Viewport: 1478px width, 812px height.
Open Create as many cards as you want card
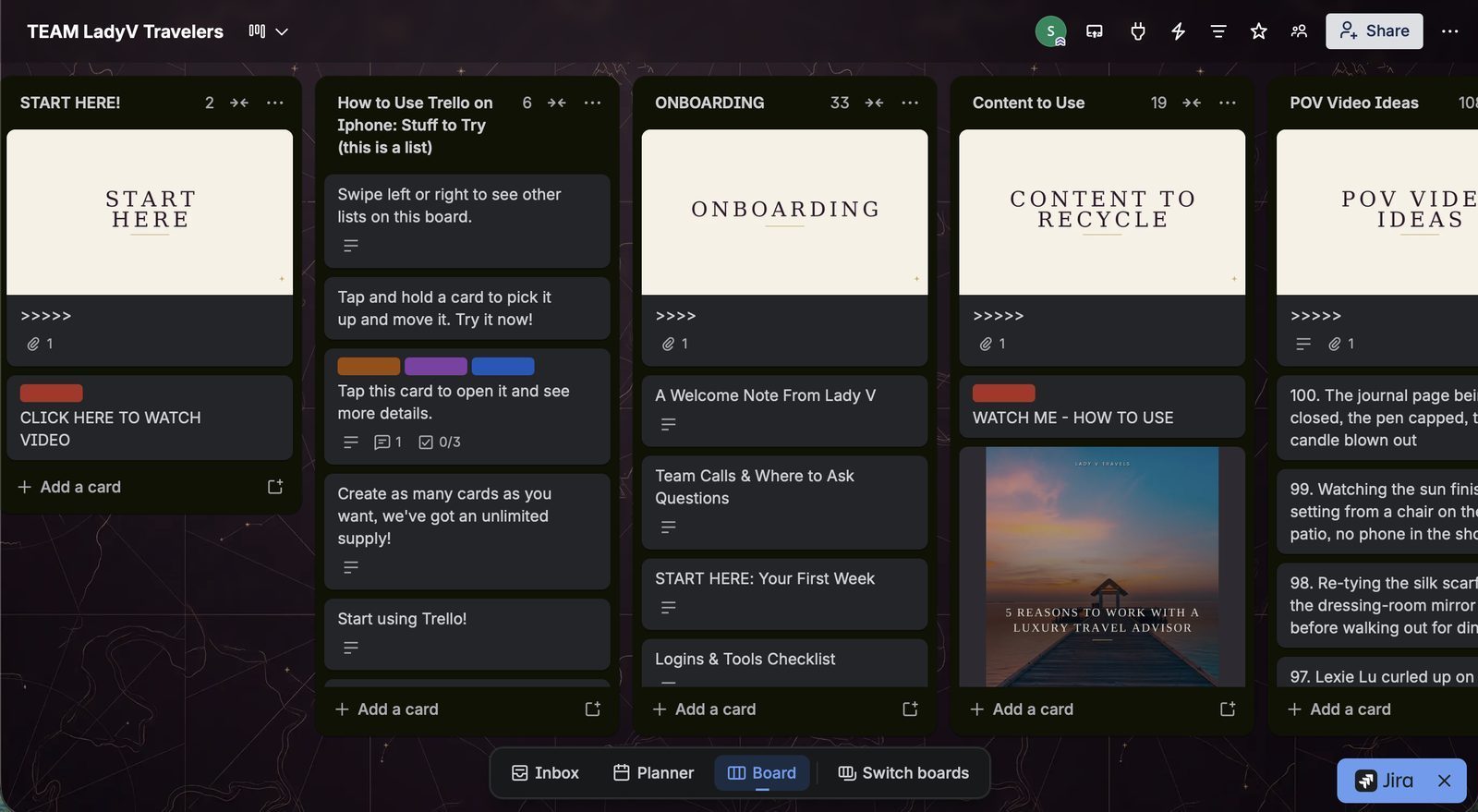pos(467,531)
